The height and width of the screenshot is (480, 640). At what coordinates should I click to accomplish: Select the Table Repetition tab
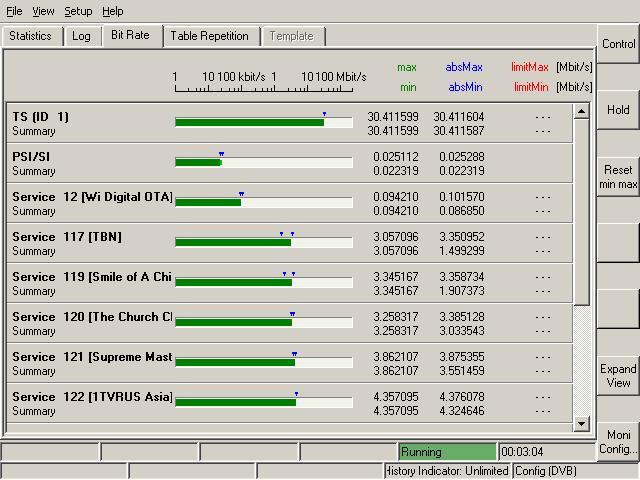pyautogui.click(x=209, y=36)
